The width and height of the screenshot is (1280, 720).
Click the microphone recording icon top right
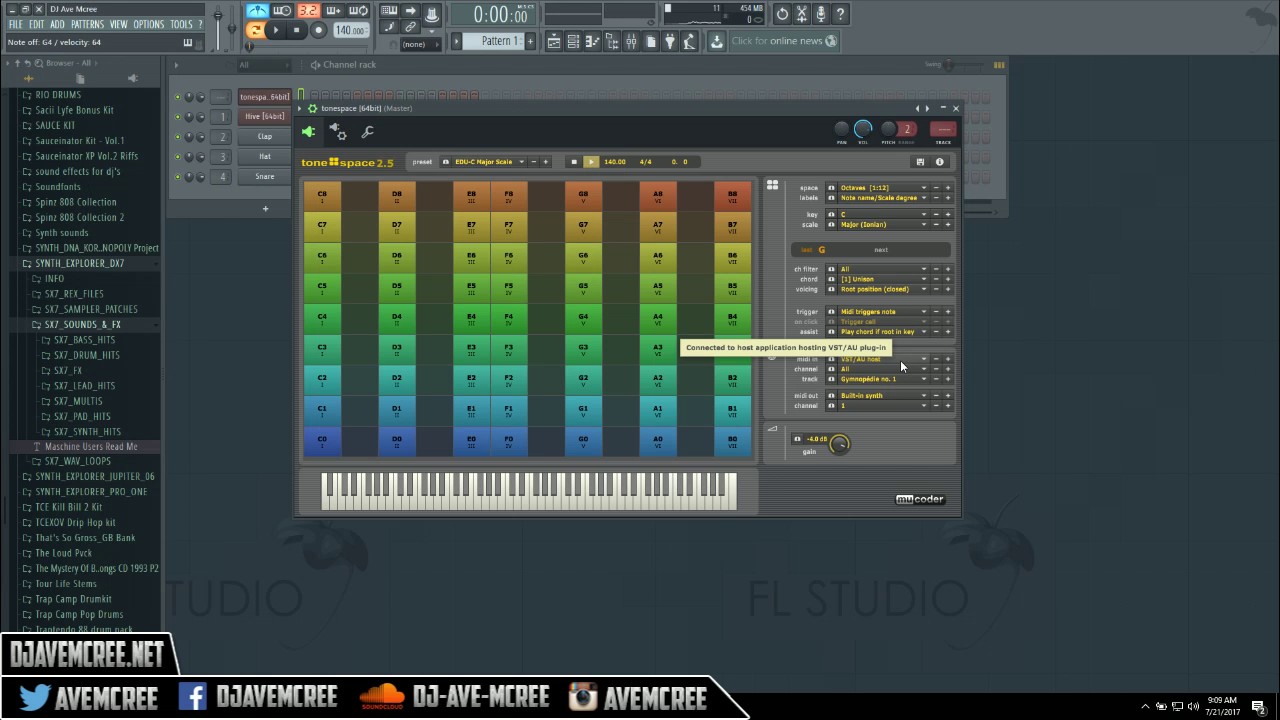tap(820, 14)
